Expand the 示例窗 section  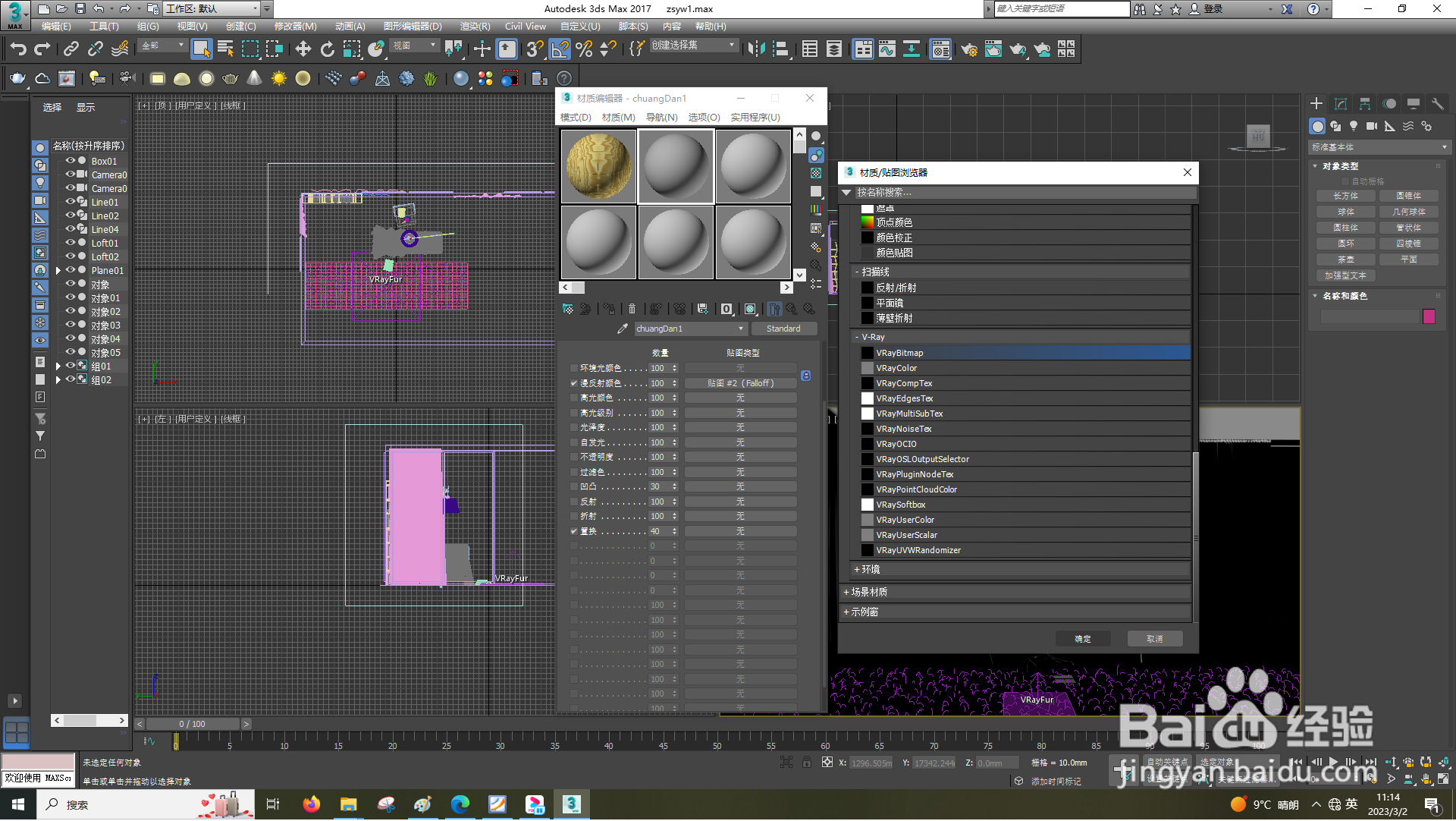click(x=846, y=612)
